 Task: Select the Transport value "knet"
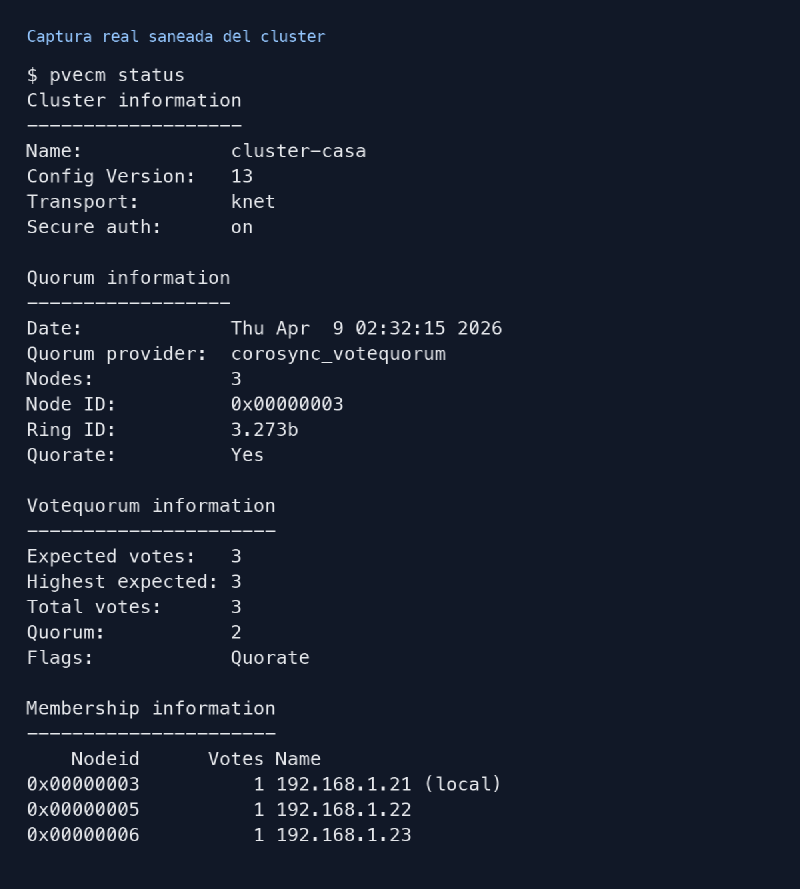pos(253,201)
